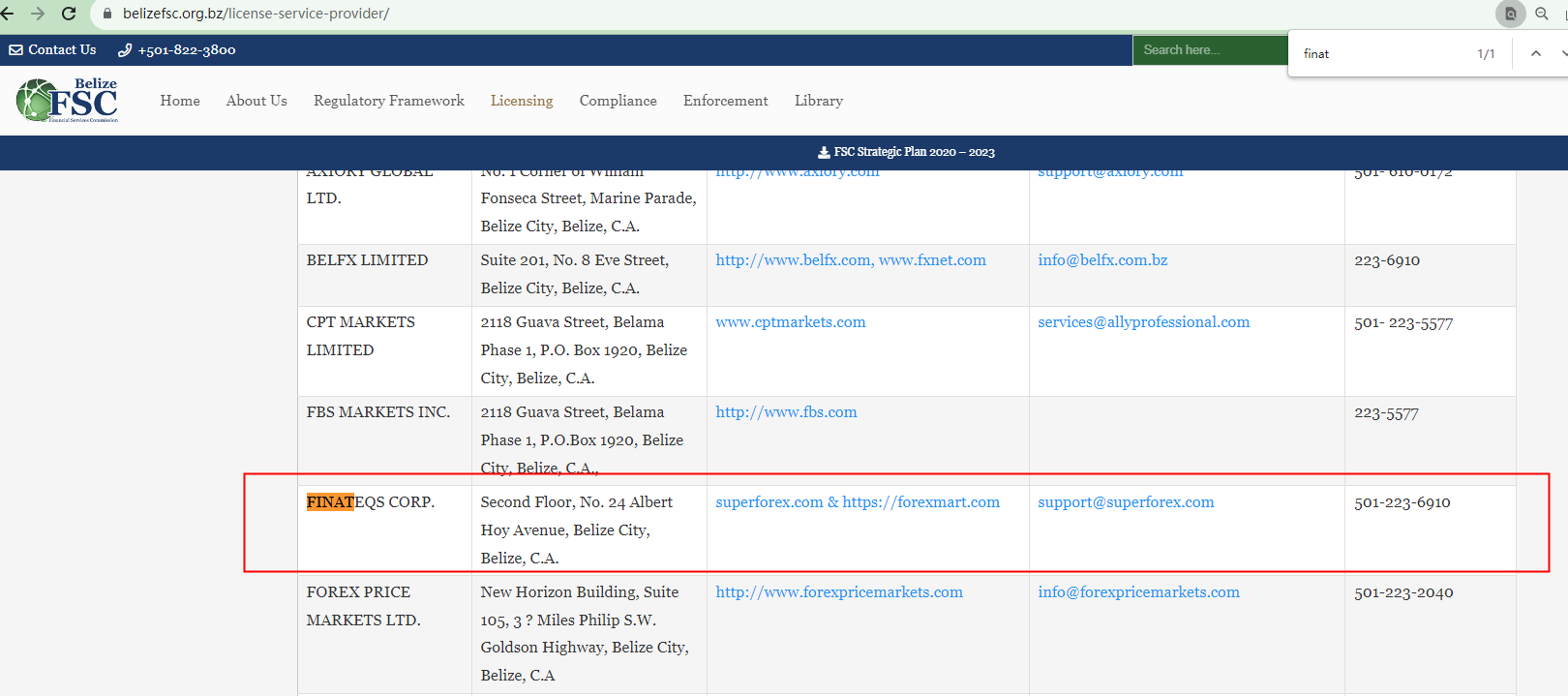Image resolution: width=1568 pixels, height=696 pixels.
Task: Click the zoom magnifier icon in address bar
Action: point(1542,14)
